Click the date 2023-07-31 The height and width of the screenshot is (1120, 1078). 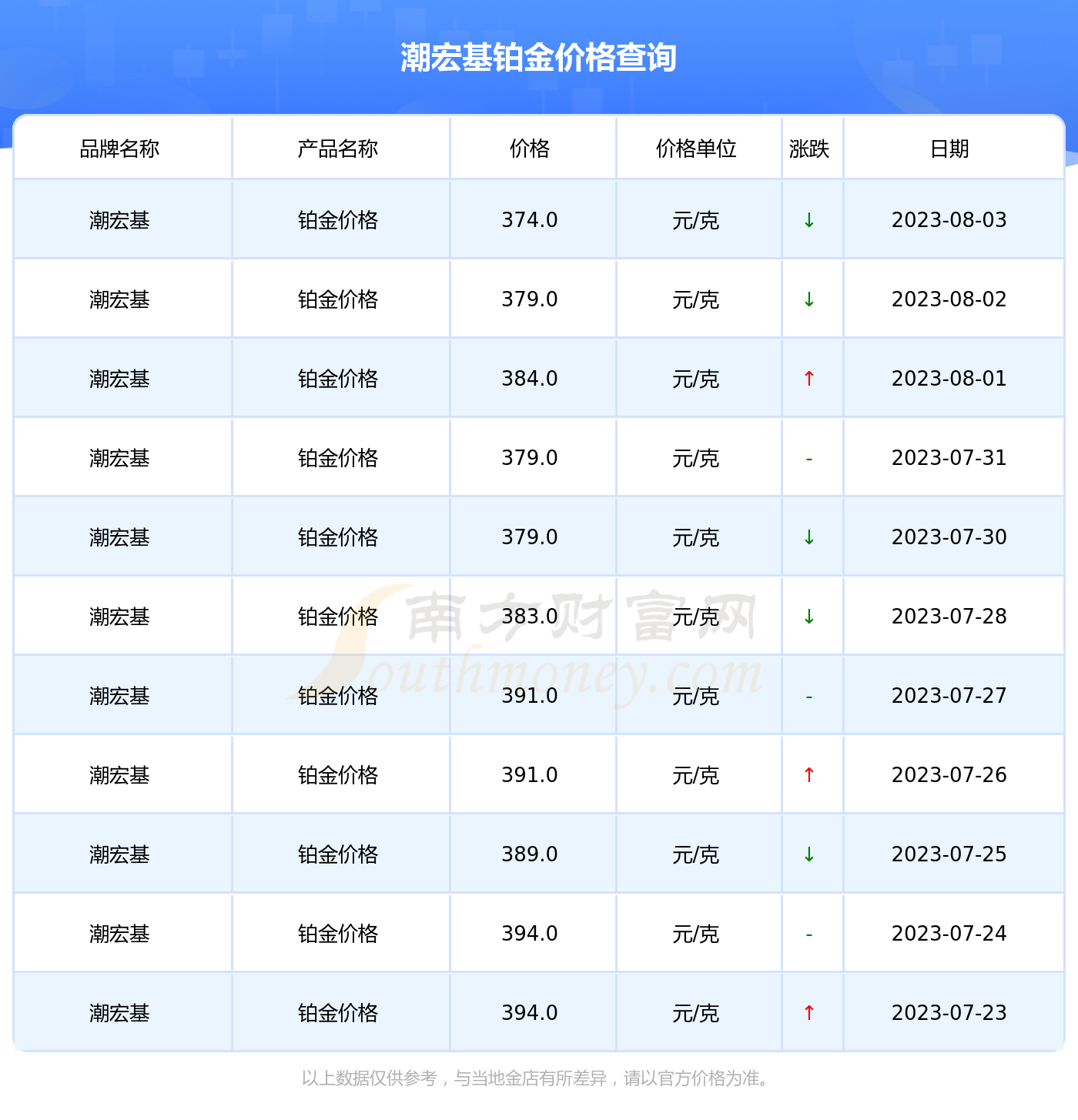click(x=949, y=458)
